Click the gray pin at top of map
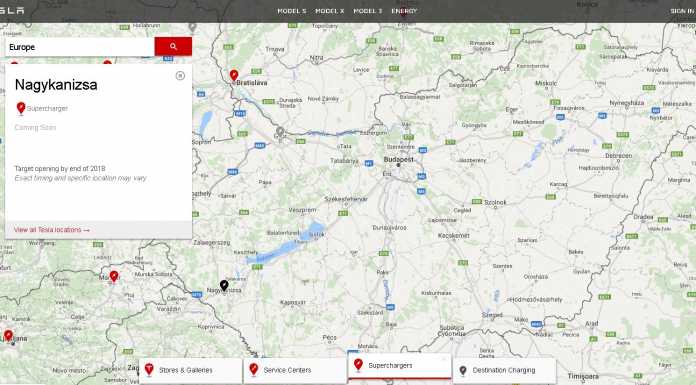696x385 pixels. (192, 28)
